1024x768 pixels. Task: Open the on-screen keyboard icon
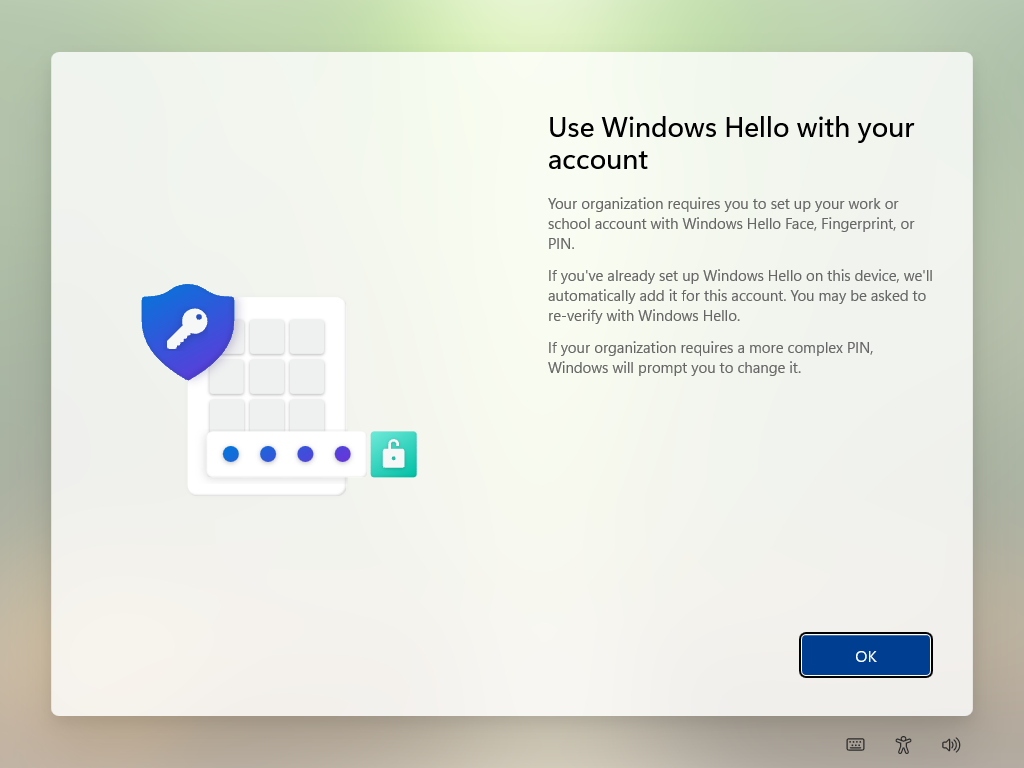[855, 744]
